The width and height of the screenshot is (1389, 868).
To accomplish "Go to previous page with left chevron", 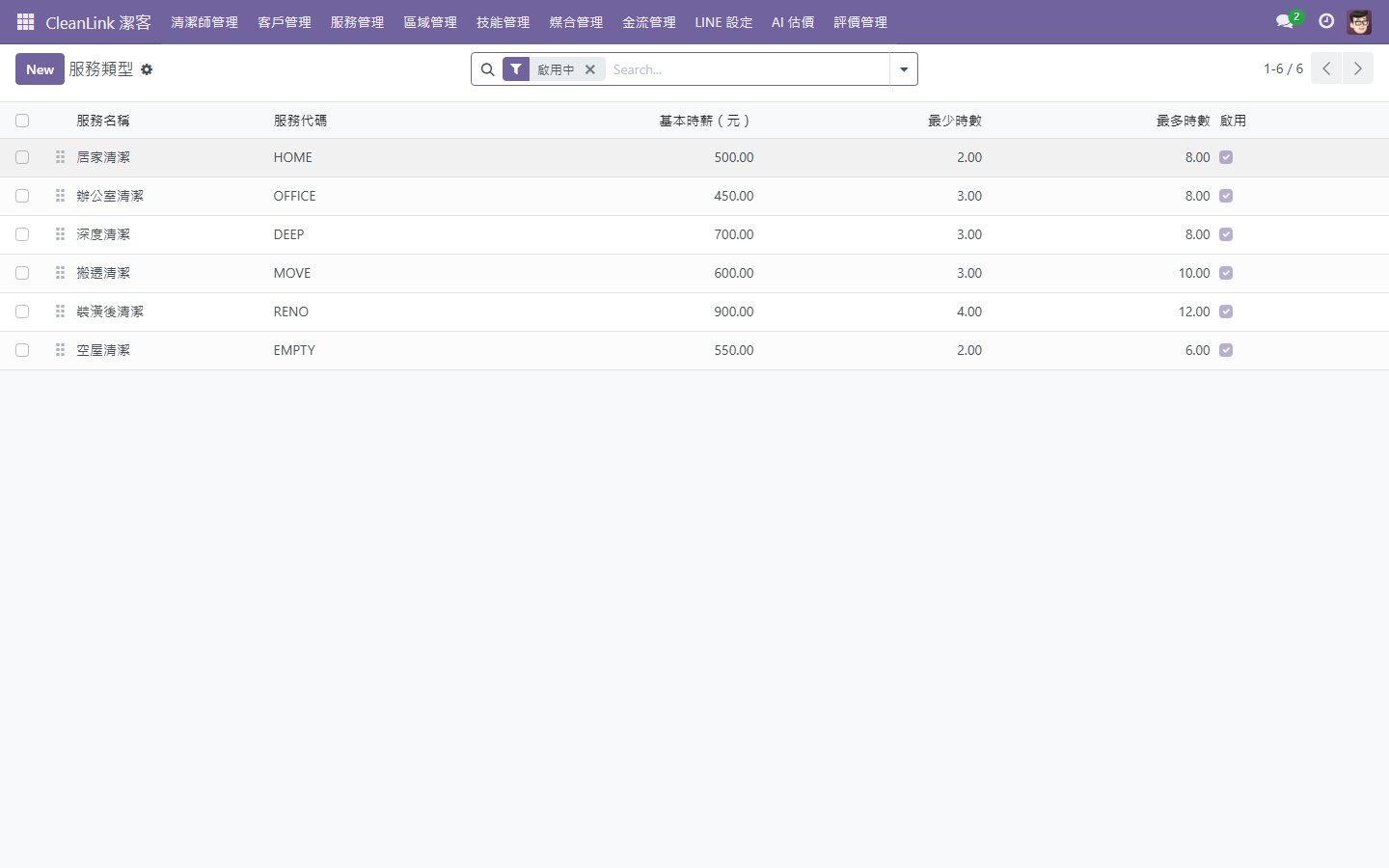I will 1326,68.
